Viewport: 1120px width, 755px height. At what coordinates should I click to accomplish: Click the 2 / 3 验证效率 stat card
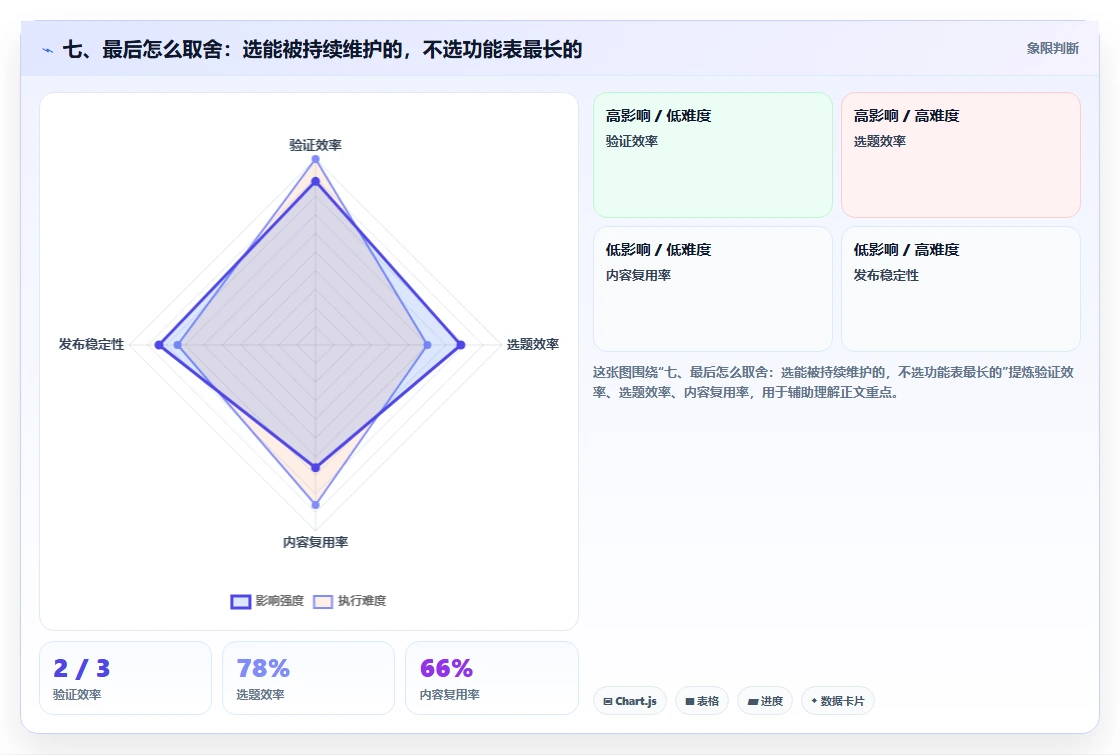point(126,678)
